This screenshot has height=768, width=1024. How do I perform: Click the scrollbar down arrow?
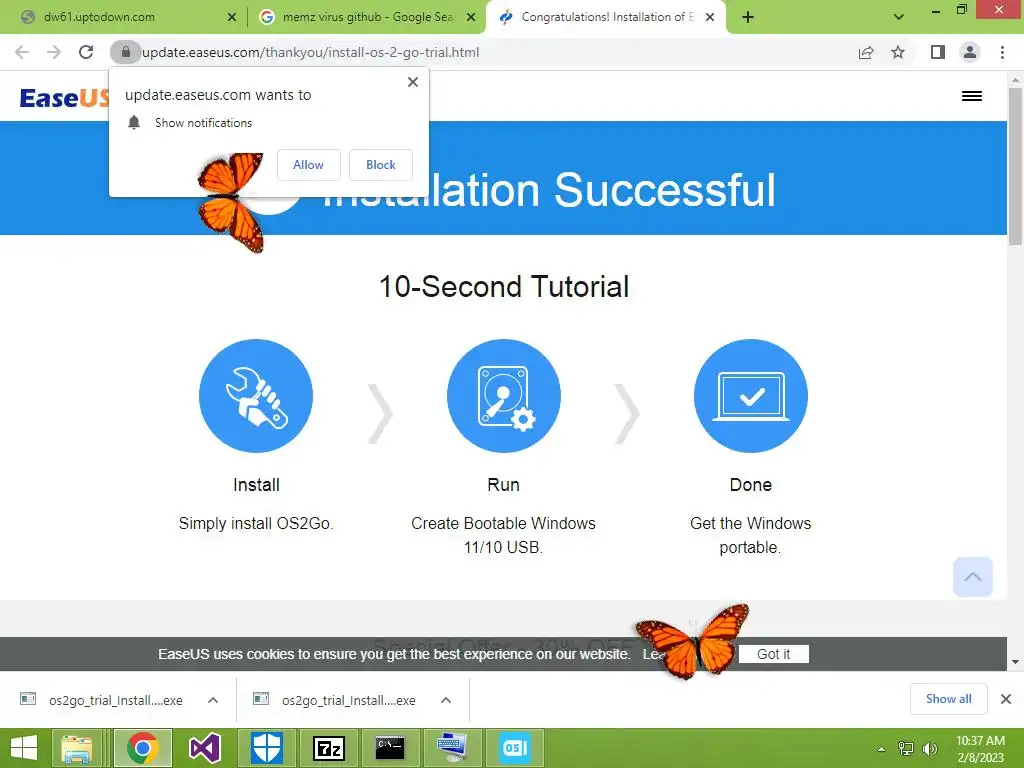(1015, 662)
